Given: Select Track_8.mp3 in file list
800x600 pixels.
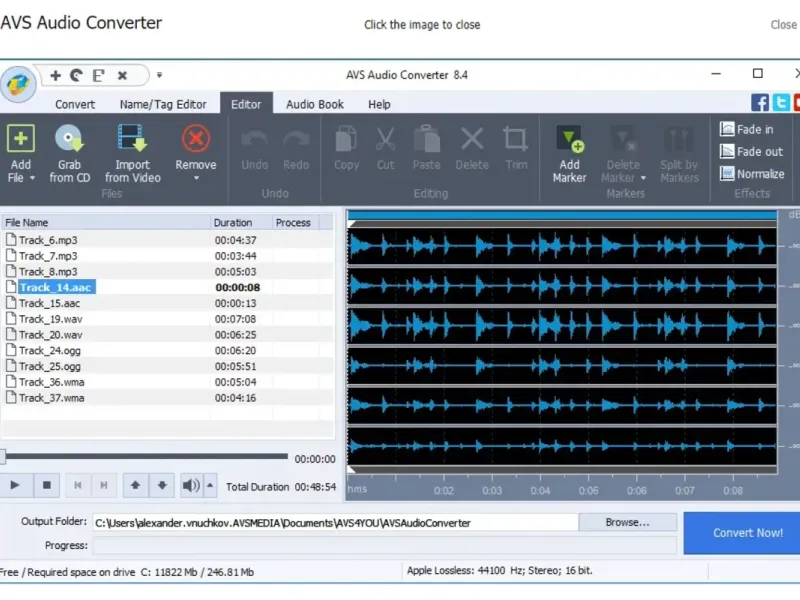Looking at the screenshot, I should coord(168,271).
